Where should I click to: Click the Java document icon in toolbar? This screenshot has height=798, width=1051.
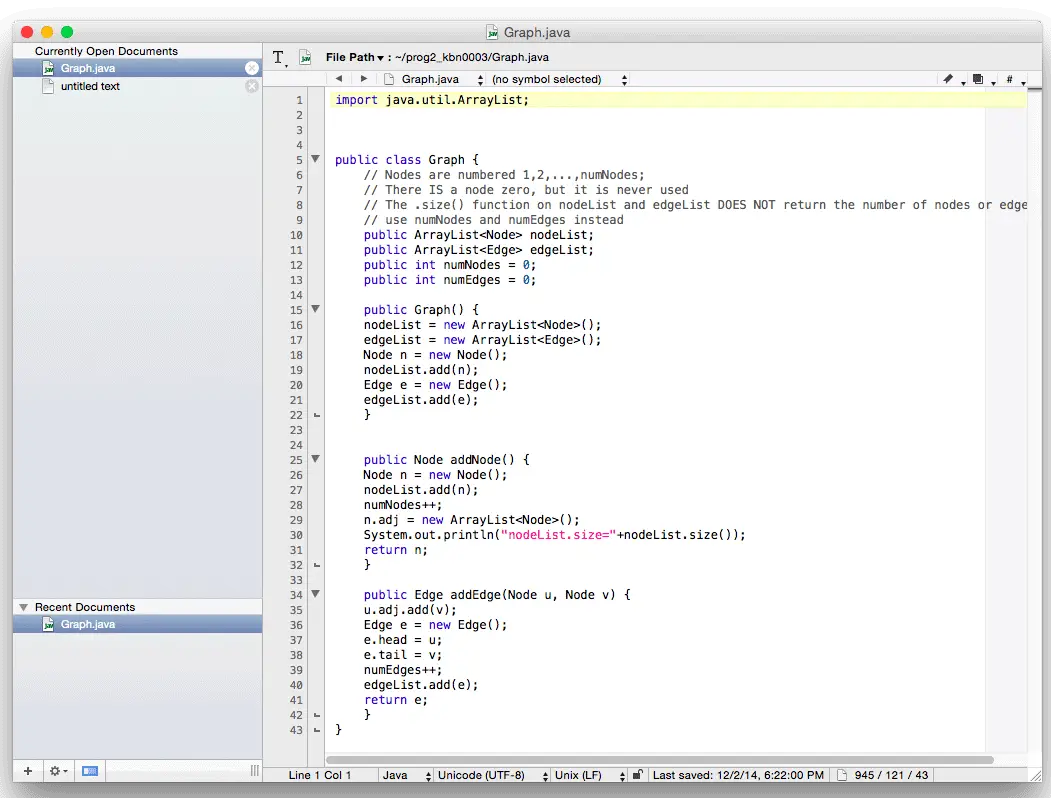[x=306, y=58]
